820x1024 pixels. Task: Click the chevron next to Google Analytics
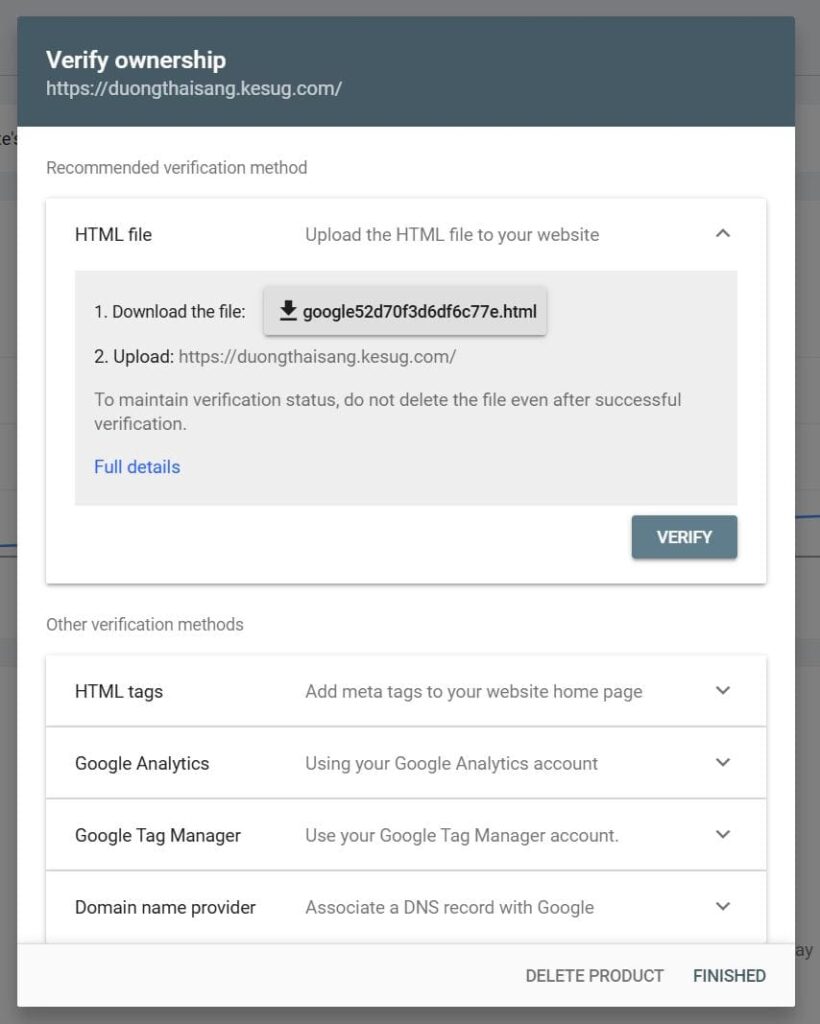[x=722, y=762]
